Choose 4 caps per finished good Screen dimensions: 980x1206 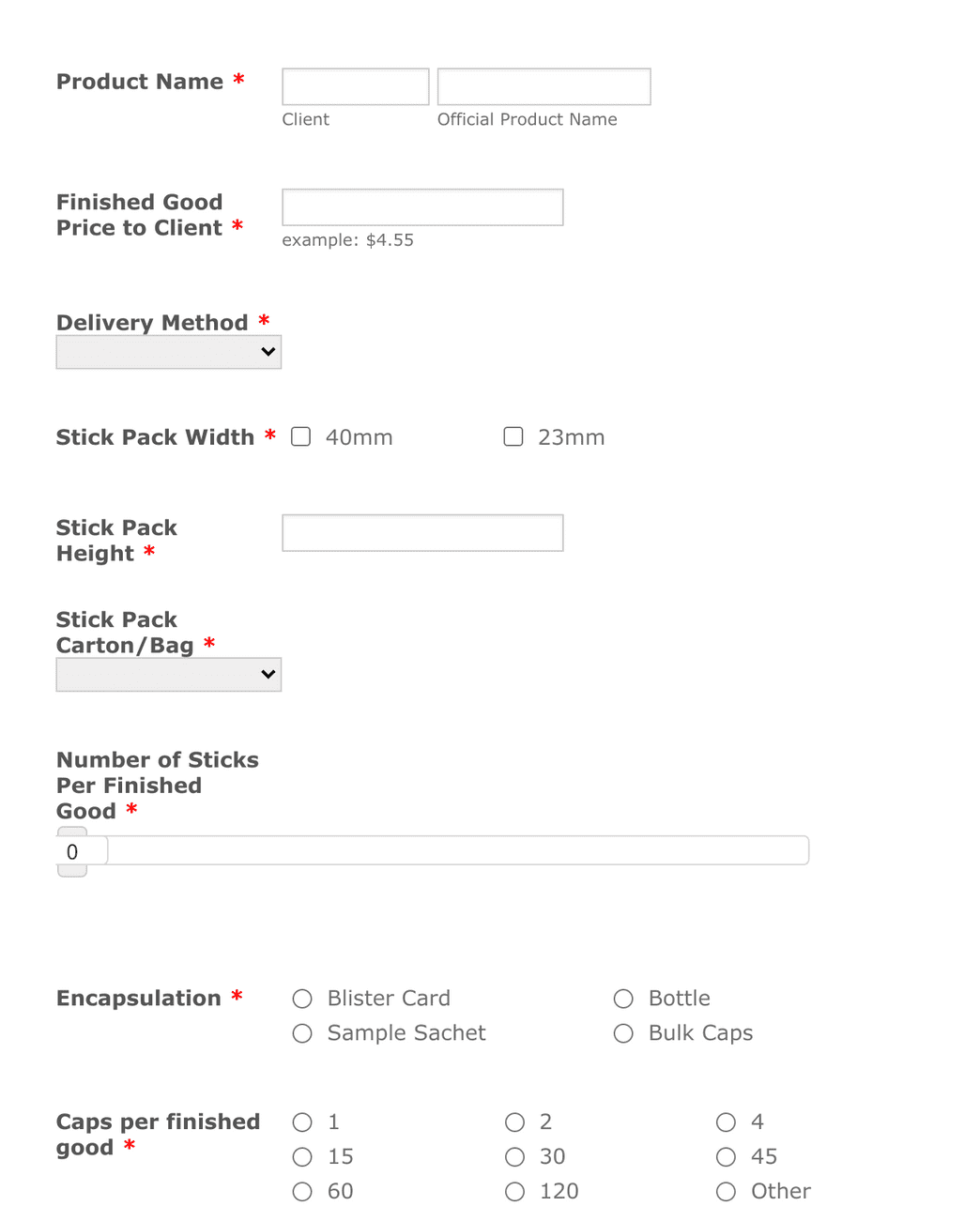click(726, 1122)
